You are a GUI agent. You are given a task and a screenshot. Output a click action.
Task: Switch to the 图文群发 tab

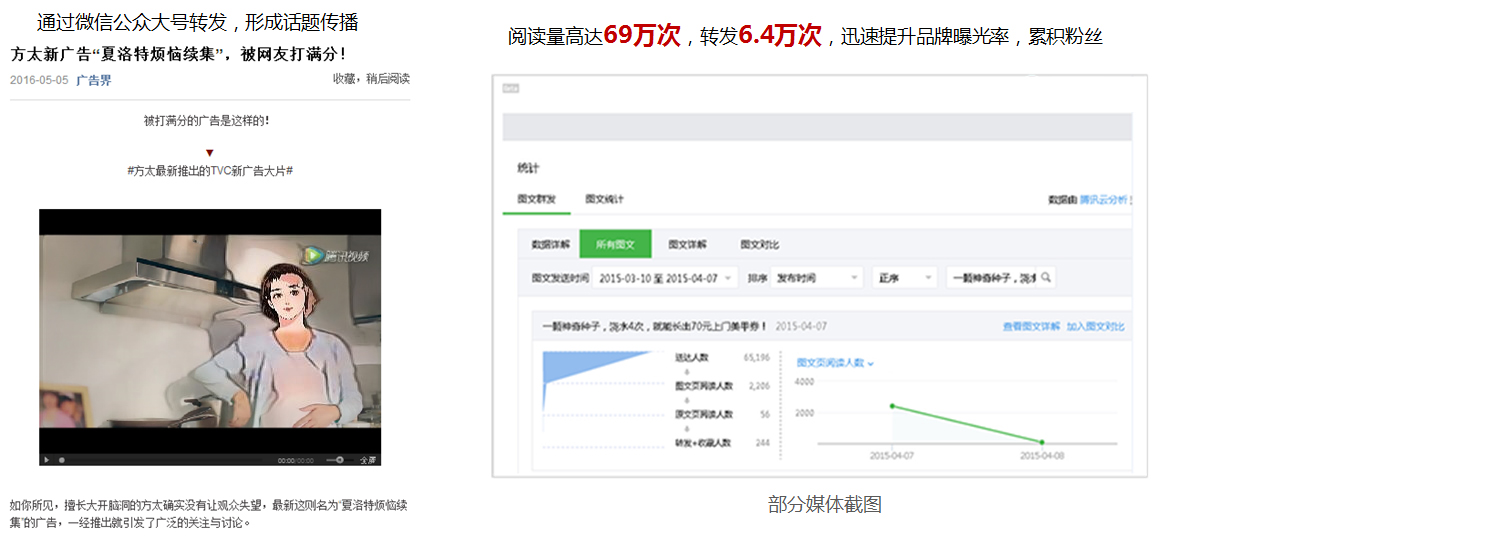coord(536,199)
